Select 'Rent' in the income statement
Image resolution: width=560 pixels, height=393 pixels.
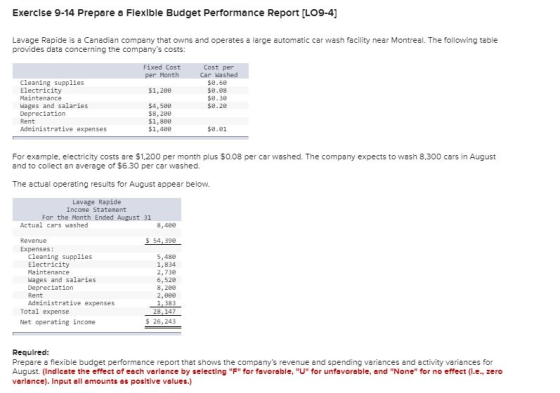(x=35, y=295)
